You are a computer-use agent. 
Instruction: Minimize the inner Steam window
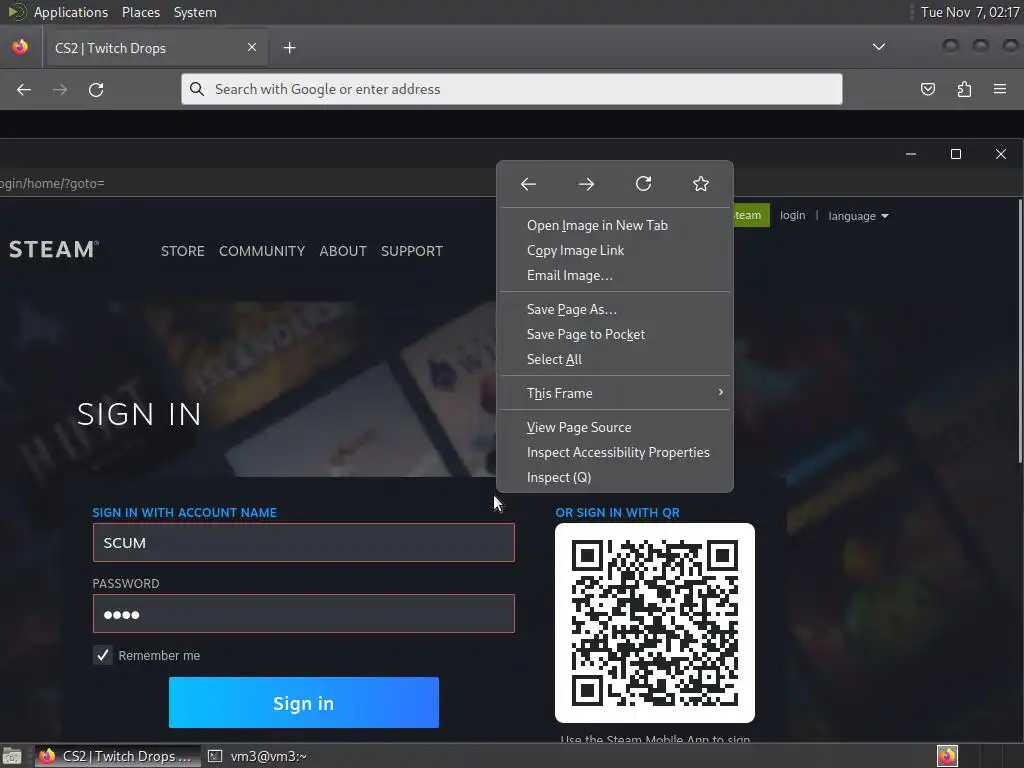point(911,154)
